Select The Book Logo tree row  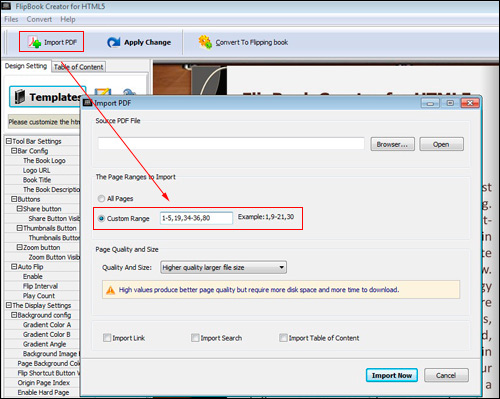point(42,160)
